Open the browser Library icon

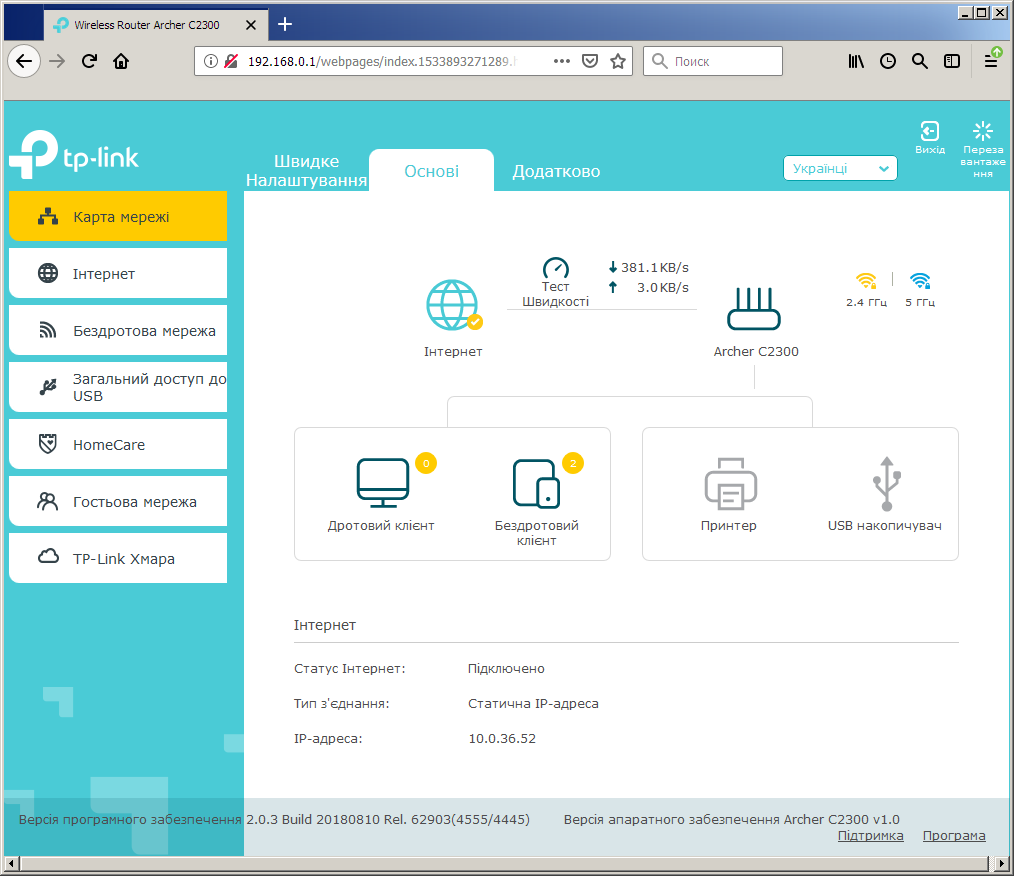pyautogui.click(x=856, y=61)
